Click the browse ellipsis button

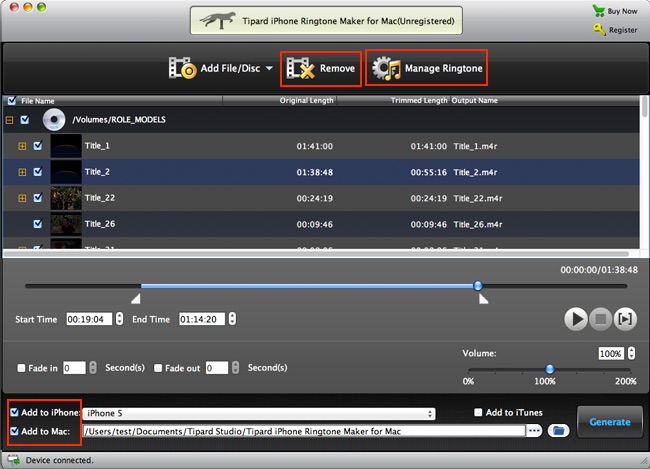535,431
